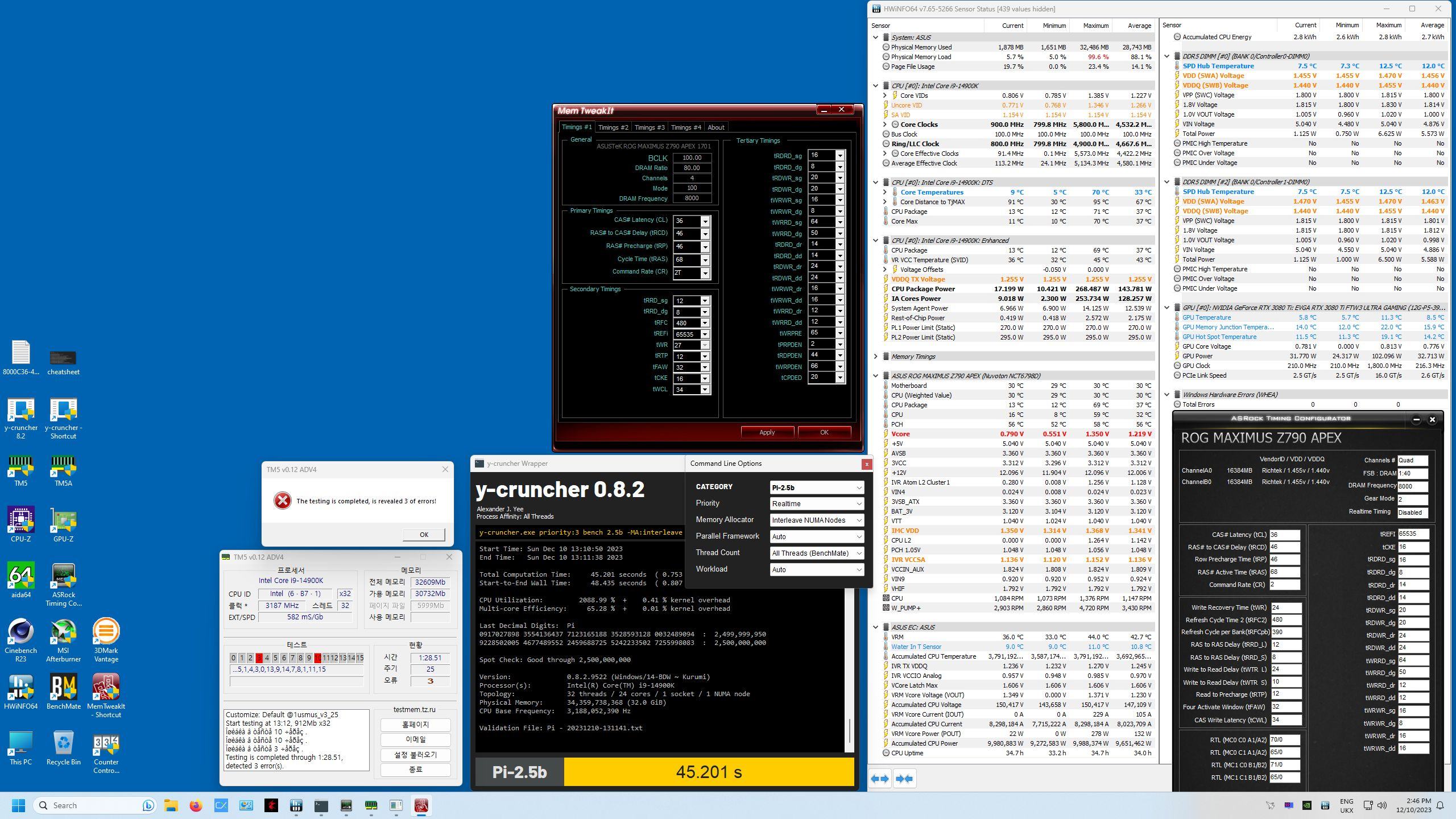Open the Windows Start menu

pos(18,805)
